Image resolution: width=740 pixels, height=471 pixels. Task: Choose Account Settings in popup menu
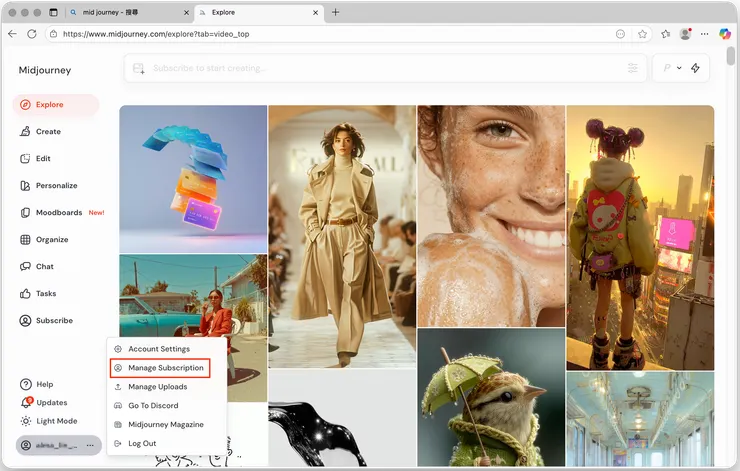pos(158,349)
